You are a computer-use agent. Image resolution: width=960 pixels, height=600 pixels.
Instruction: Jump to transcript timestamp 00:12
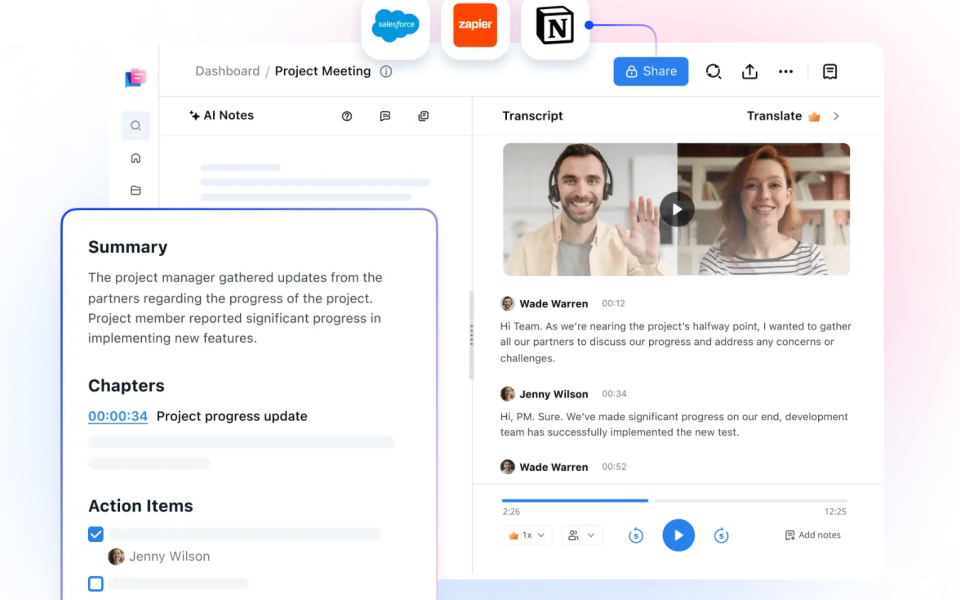pos(613,304)
